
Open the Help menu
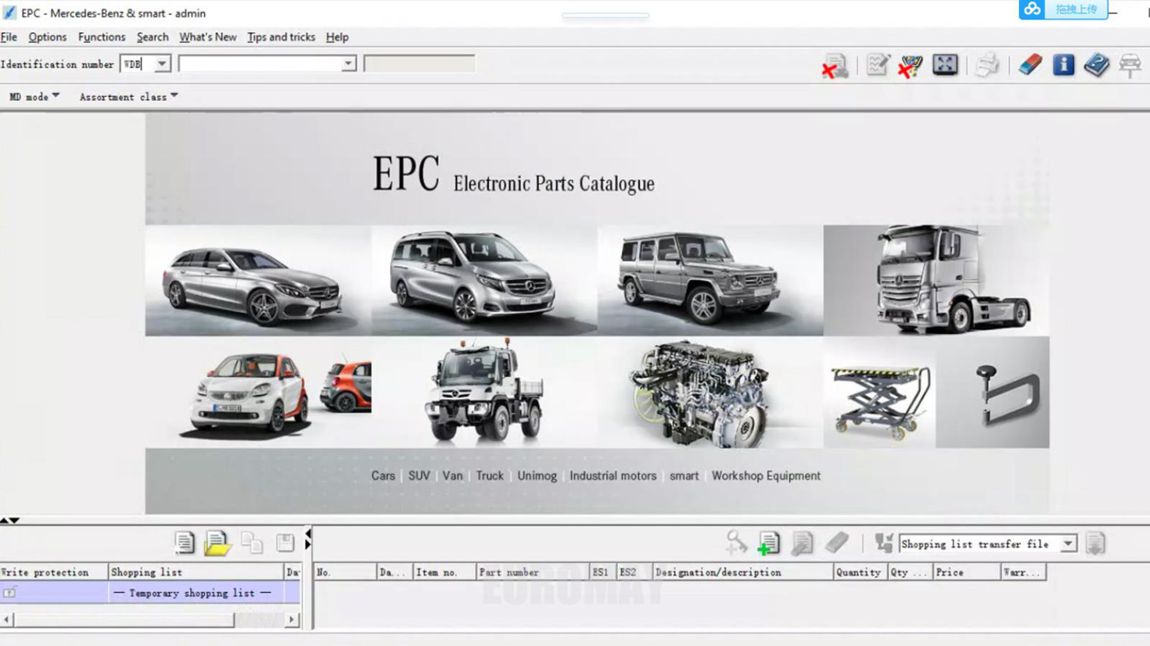(337, 37)
